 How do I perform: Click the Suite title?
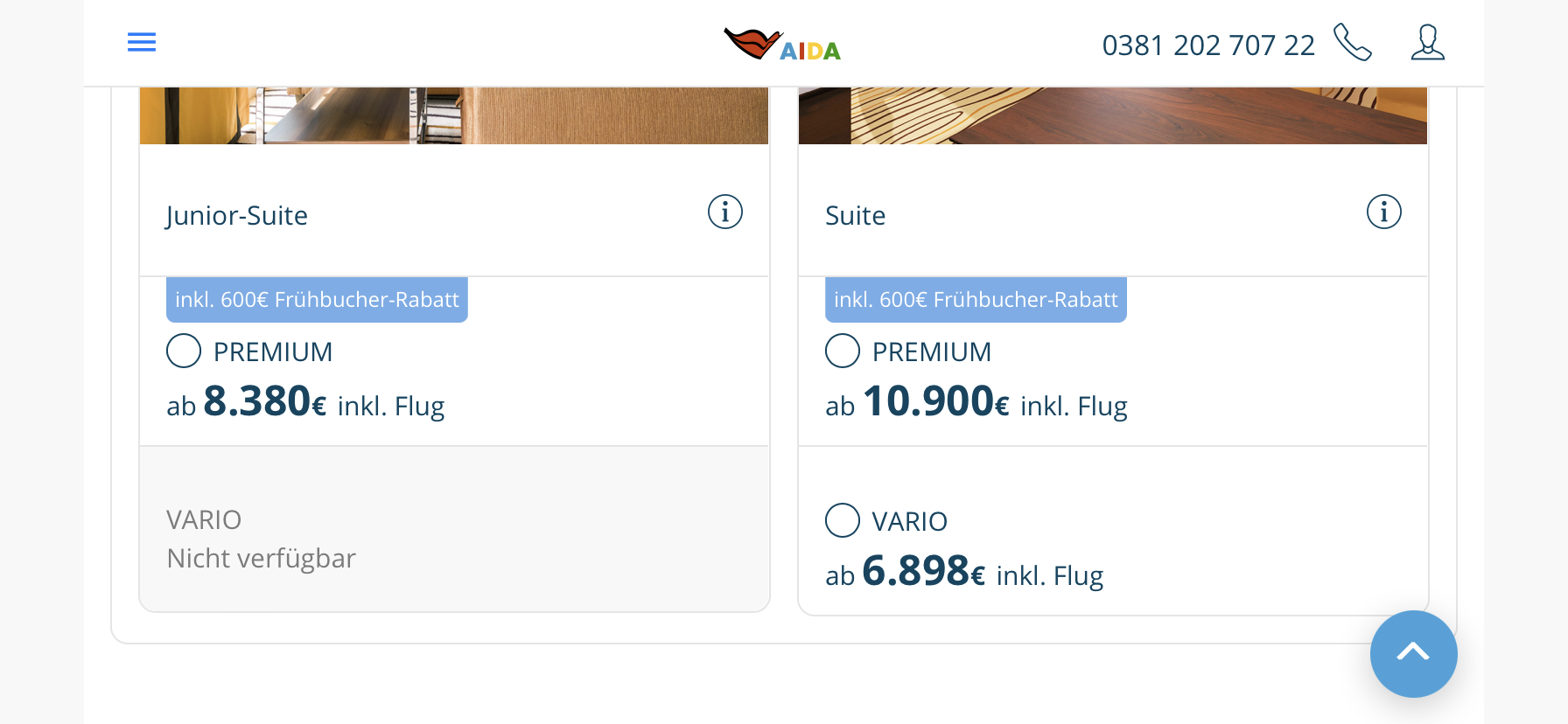[x=855, y=216]
